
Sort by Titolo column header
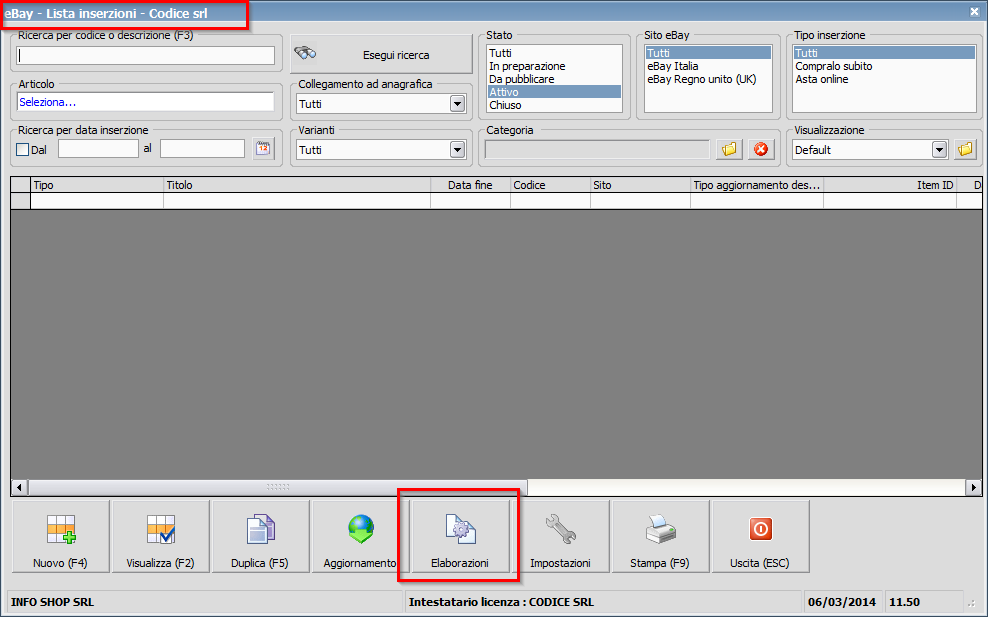click(297, 185)
